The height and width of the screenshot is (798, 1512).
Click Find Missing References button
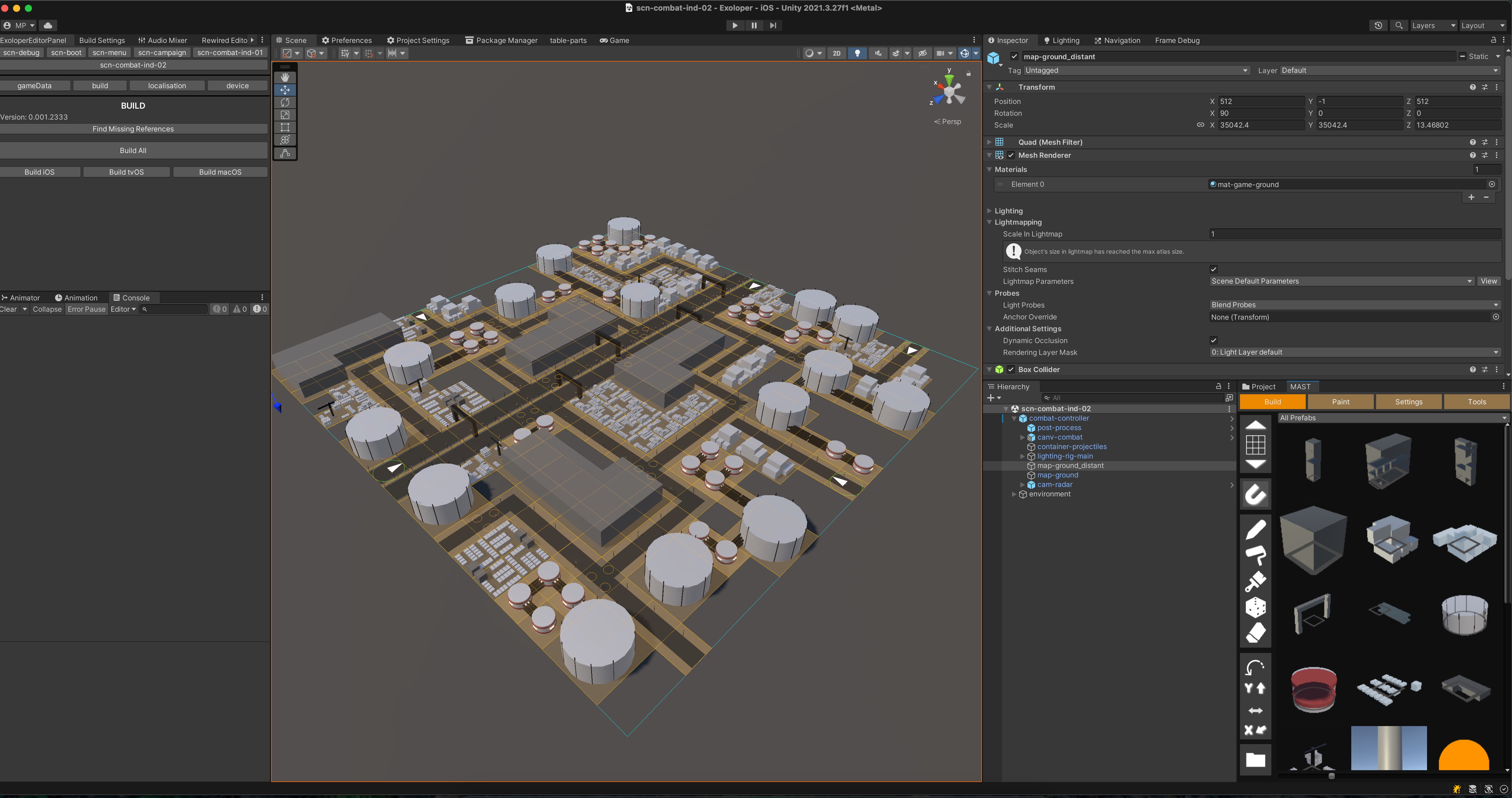[x=133, y=129]
